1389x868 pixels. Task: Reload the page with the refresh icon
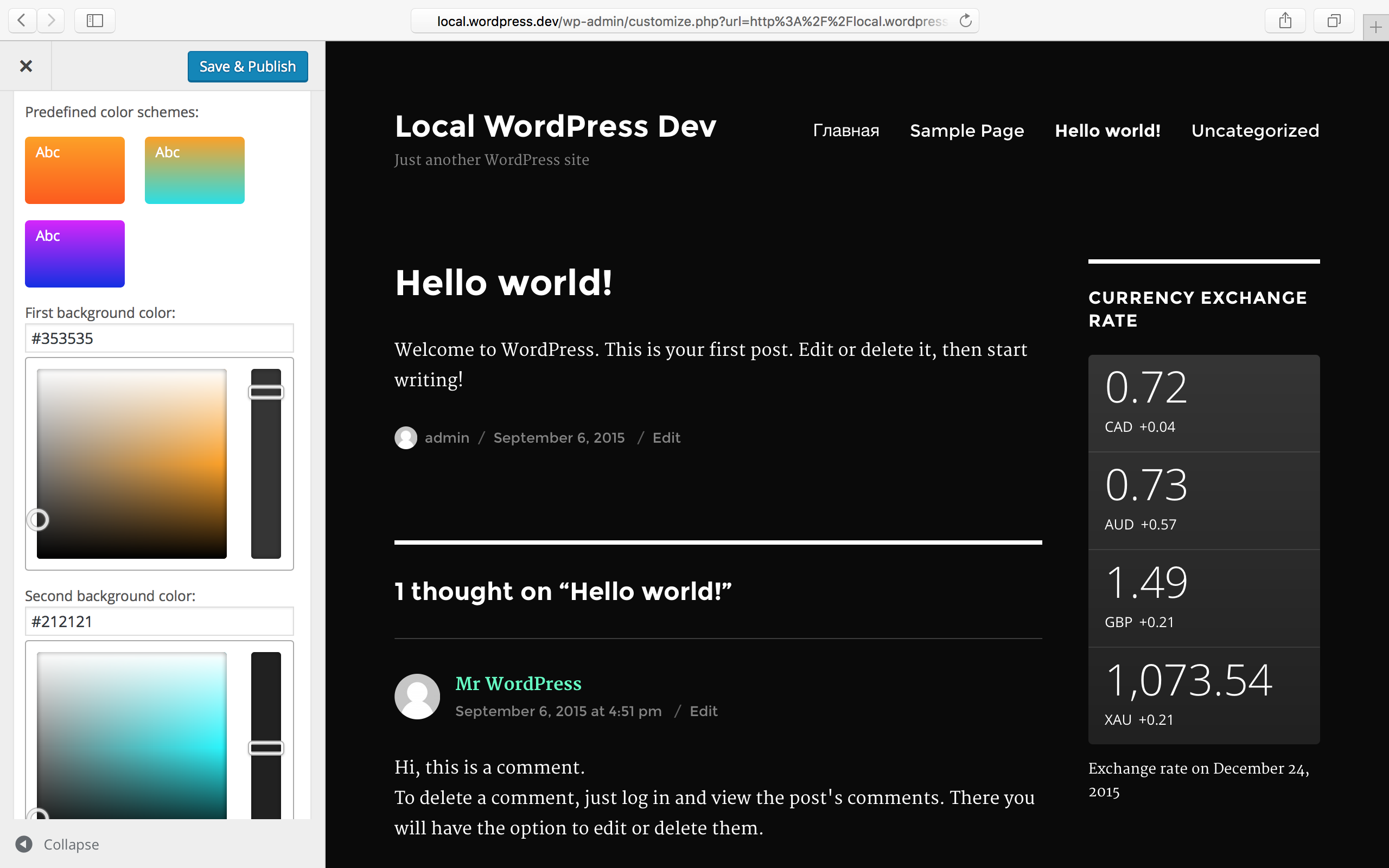pos(965,21)
